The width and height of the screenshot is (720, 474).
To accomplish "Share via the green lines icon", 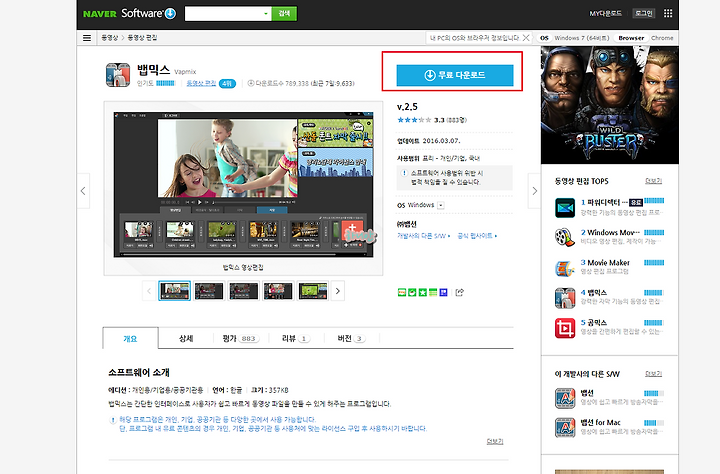I will point(433,292).
